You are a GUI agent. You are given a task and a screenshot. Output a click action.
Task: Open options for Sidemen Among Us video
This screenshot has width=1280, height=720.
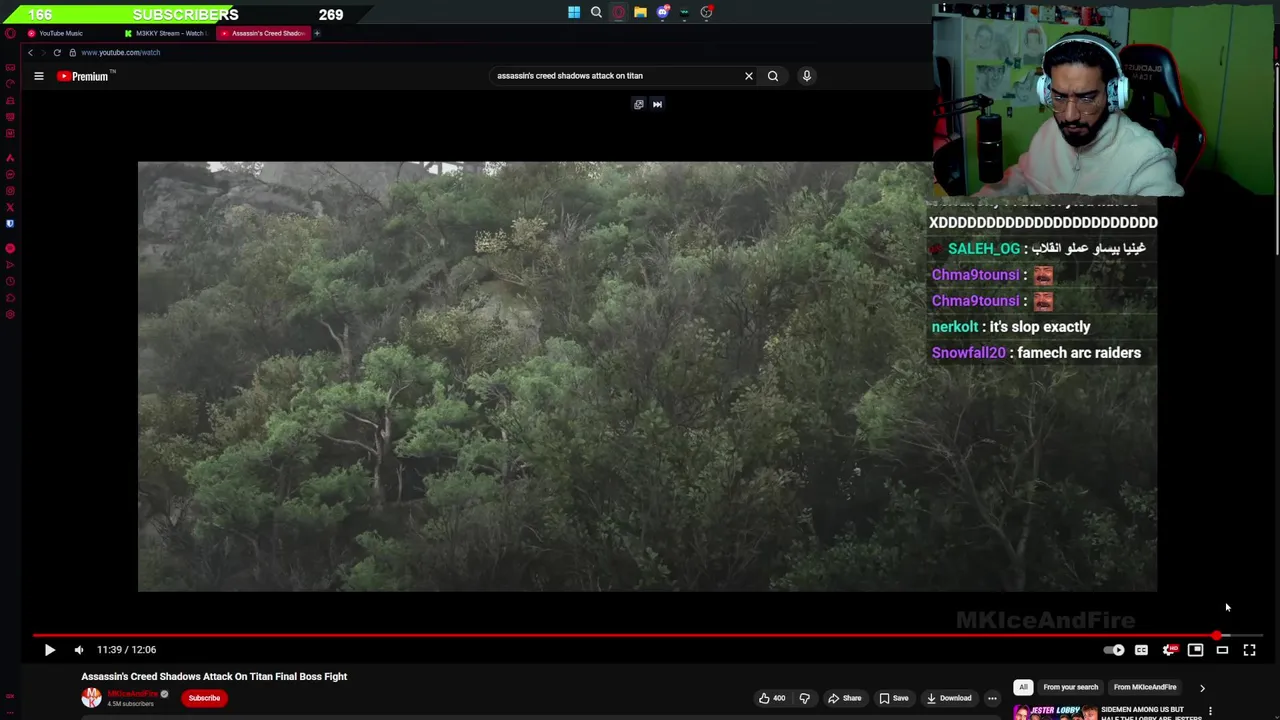pos(1210,711)
